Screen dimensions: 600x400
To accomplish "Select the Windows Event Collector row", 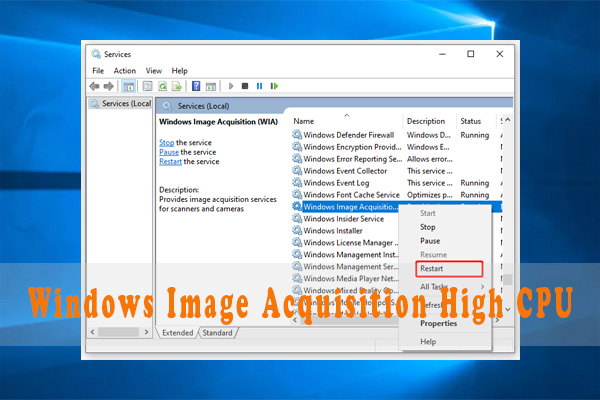I will [397, 171].
